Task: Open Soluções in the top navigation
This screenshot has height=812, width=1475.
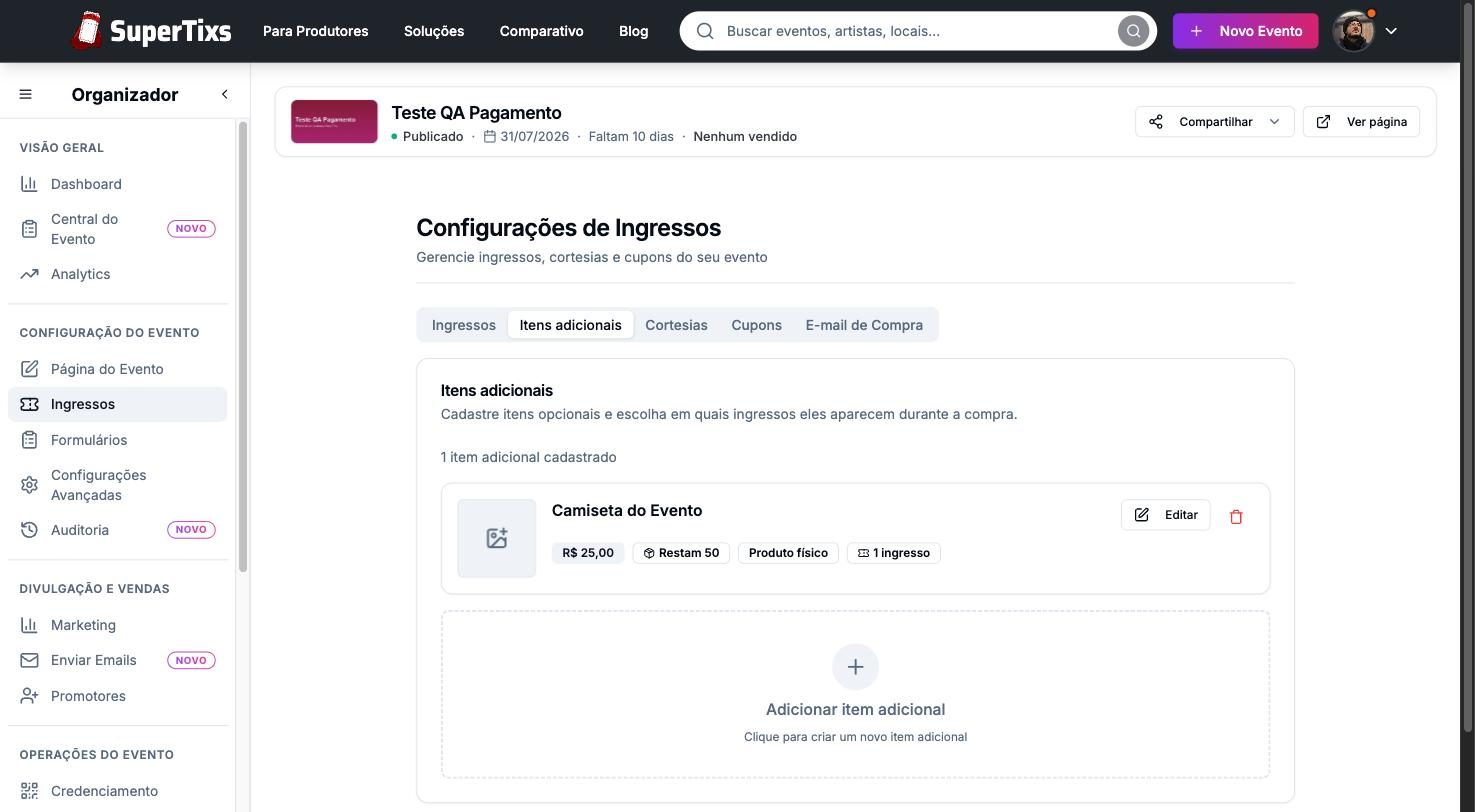Action: [434, 31]
